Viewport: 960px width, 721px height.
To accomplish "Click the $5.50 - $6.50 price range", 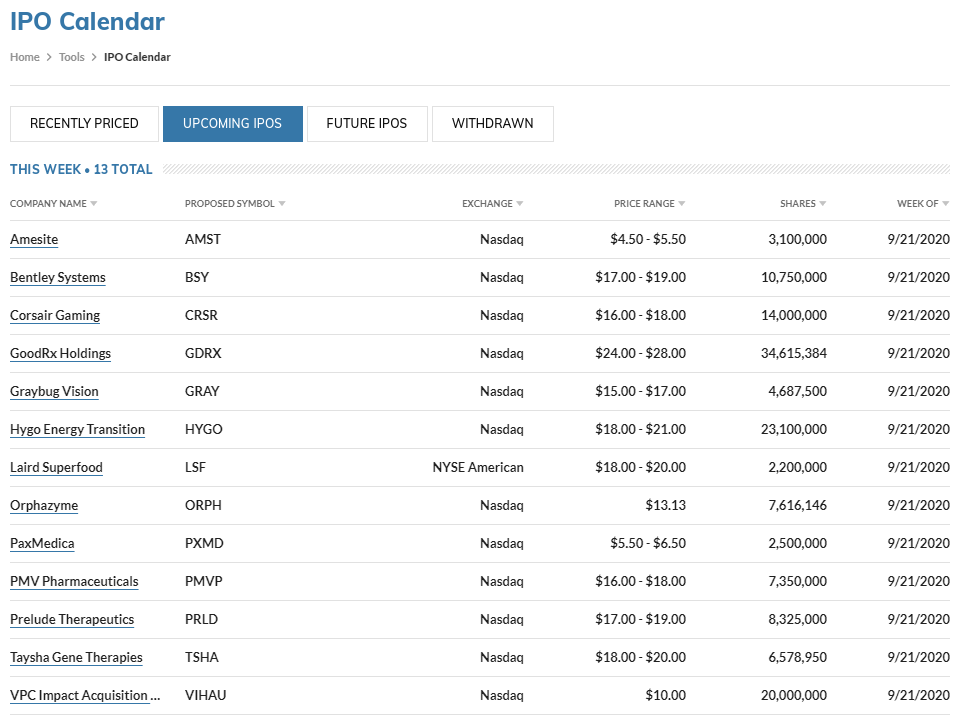I will [648, 543].
